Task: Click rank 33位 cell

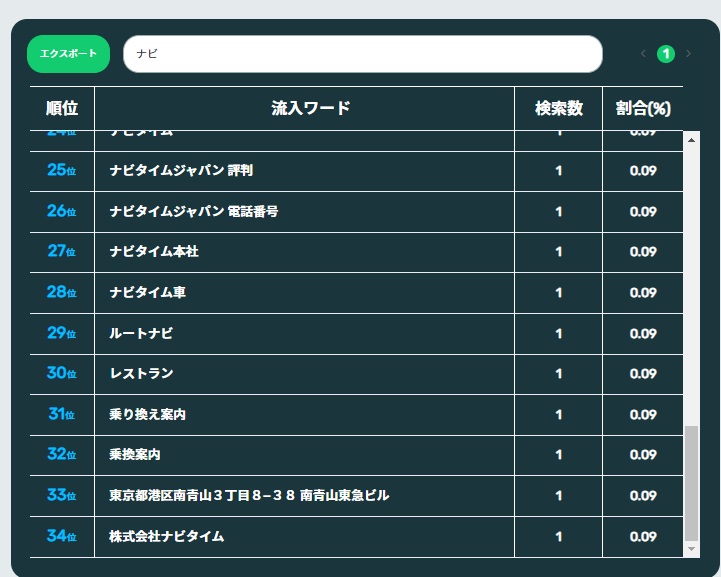Action: pos(62,495)
